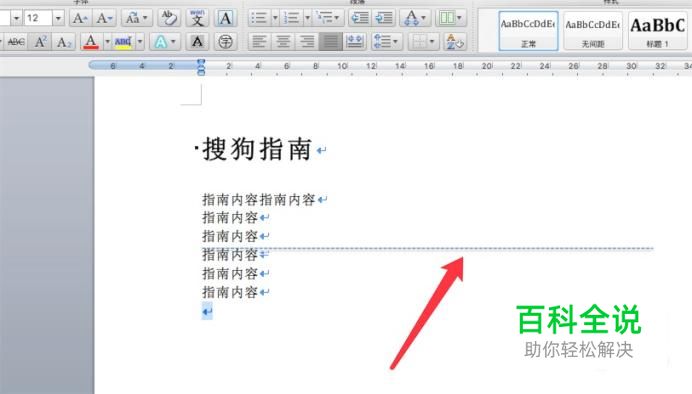
Task: Click the Shrink Font icon
Action: (x=105, y=18)
